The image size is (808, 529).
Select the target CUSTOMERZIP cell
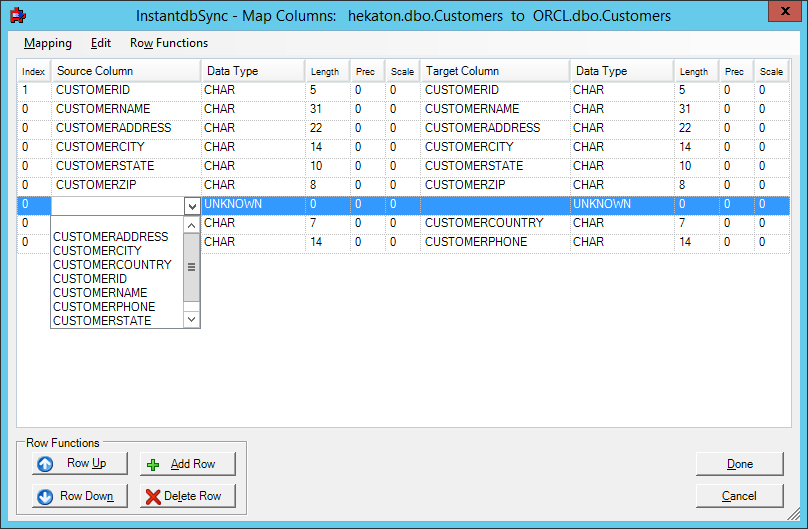pyautogui.click(x=495, y=185)
